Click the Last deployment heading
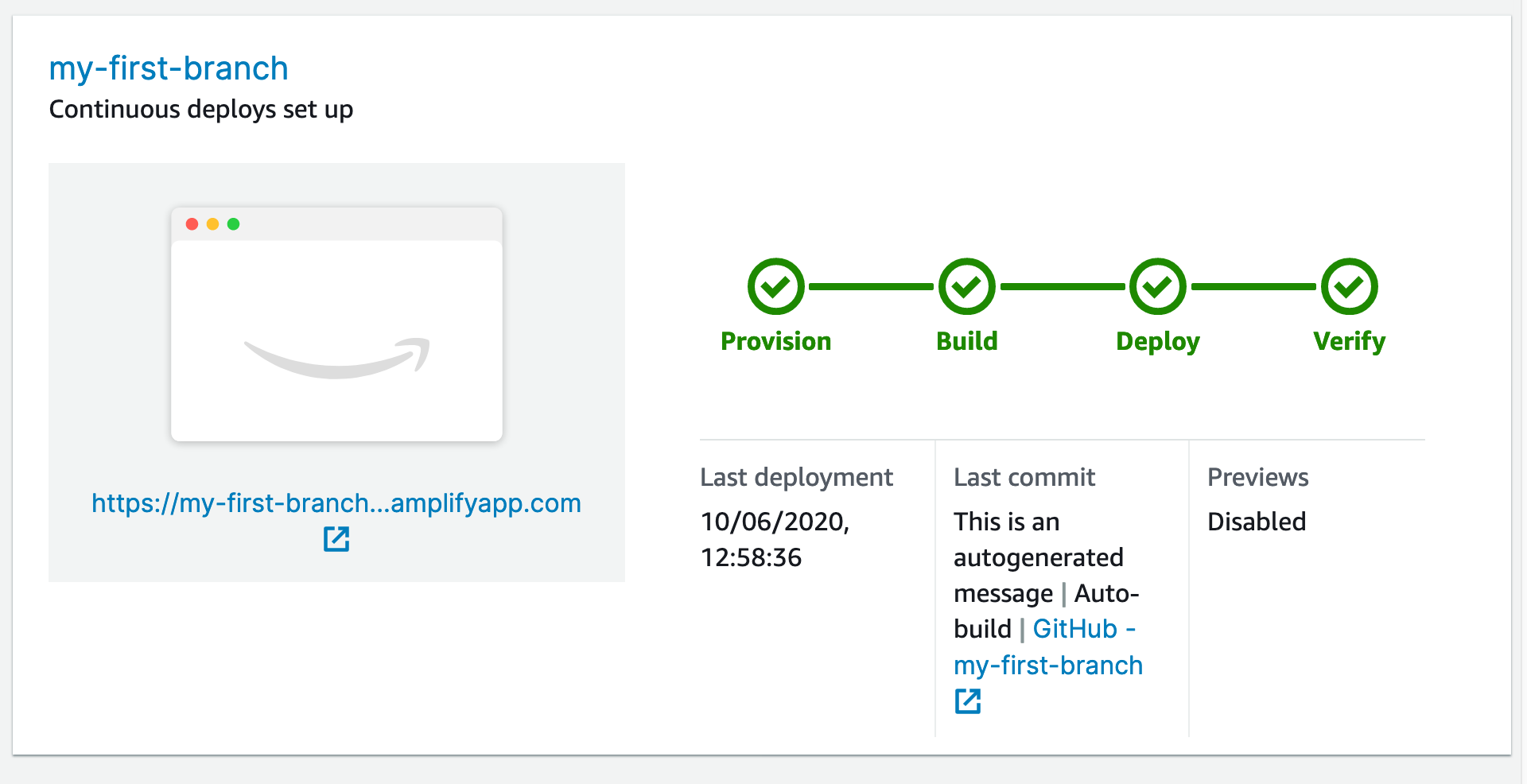1527x784 pixels. [796, 477]
